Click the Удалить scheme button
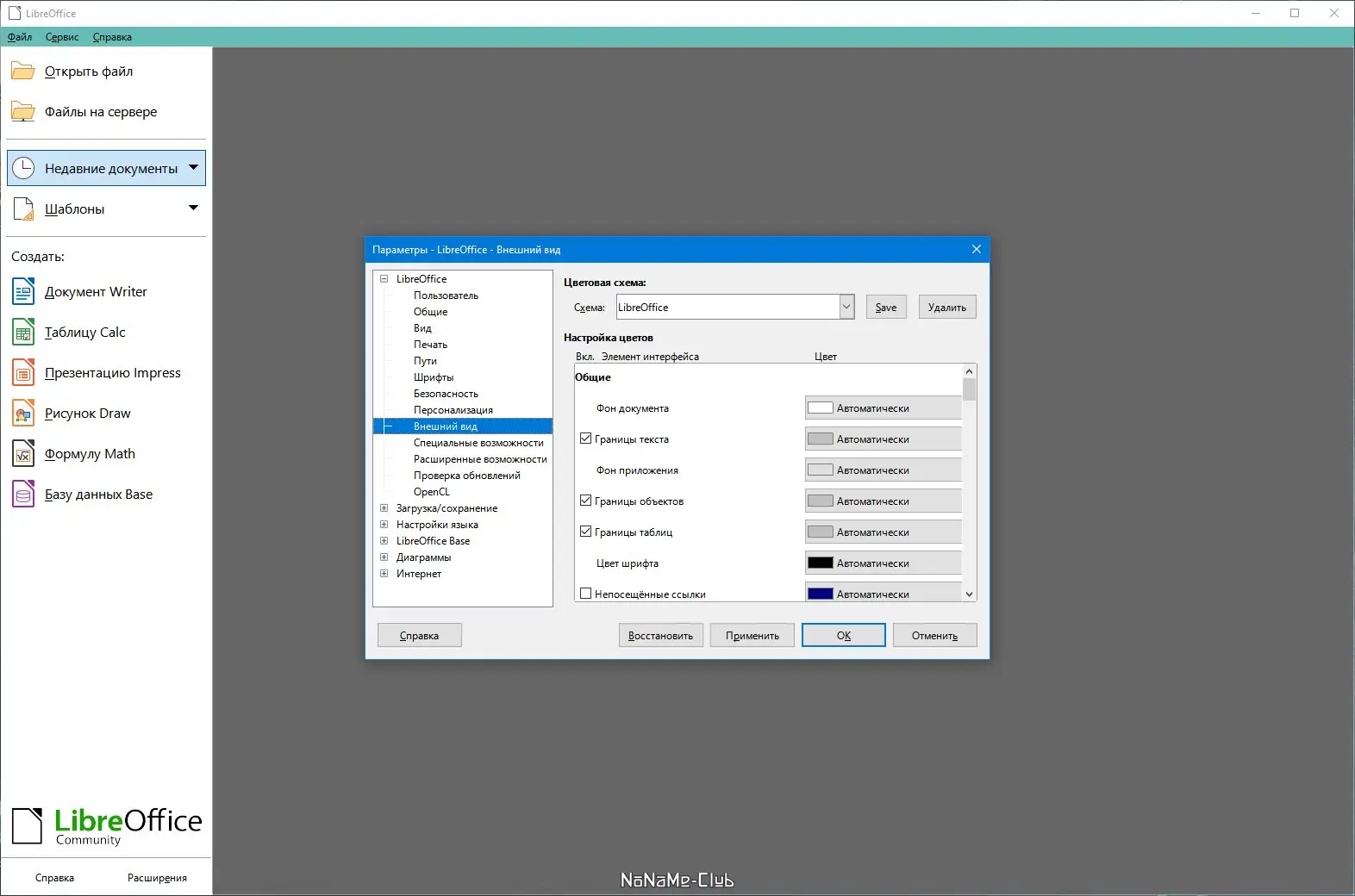 pyautogui.click(x=947, y=307)
